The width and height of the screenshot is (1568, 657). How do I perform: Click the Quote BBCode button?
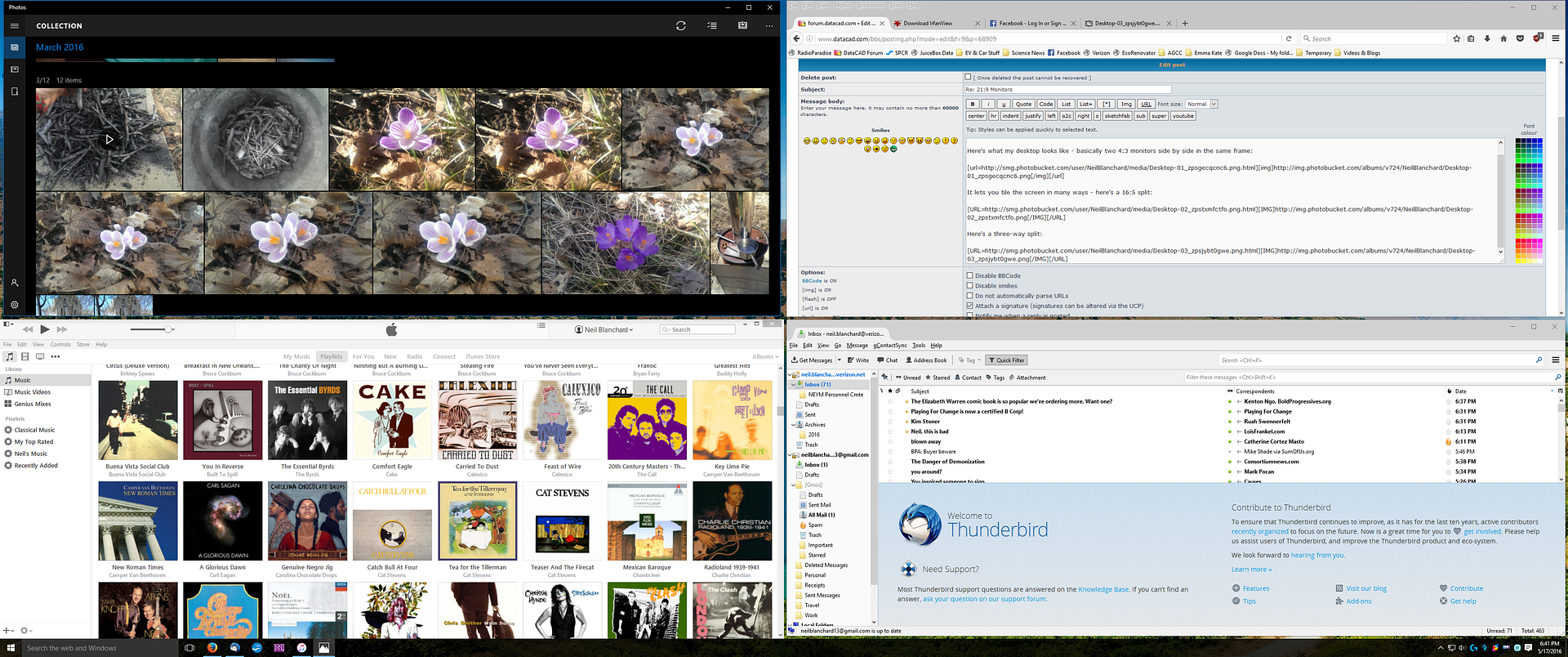pyautogui.click(x=1023, y=104)
